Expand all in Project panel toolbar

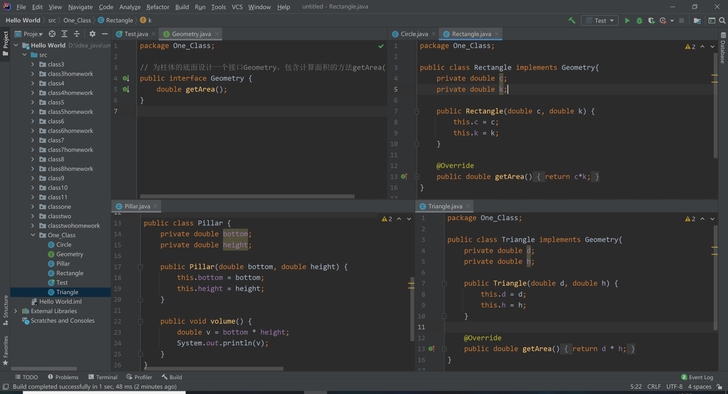pos(65,34)
